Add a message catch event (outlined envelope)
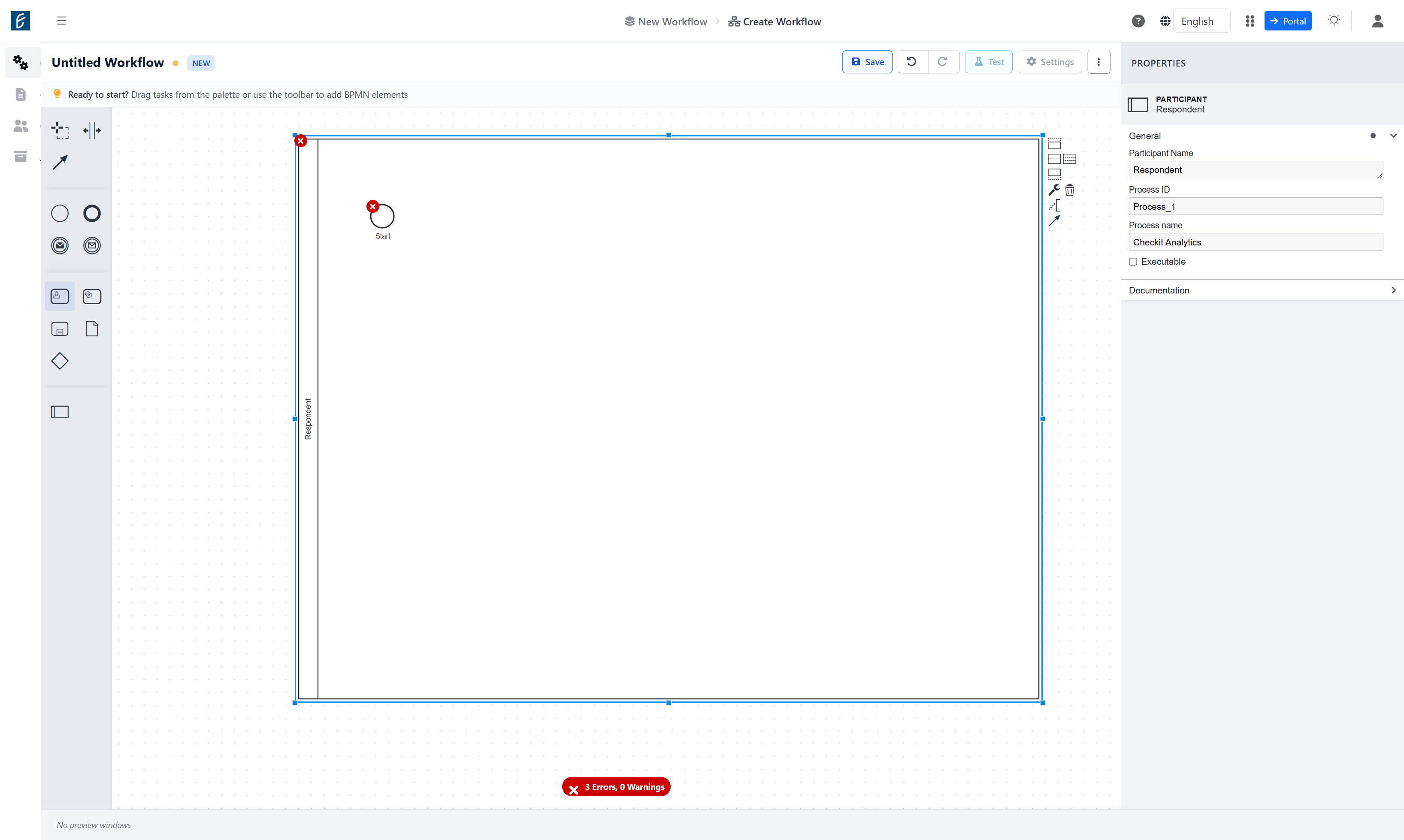Viewport: 1404px width, 840px height. (92, 245)
